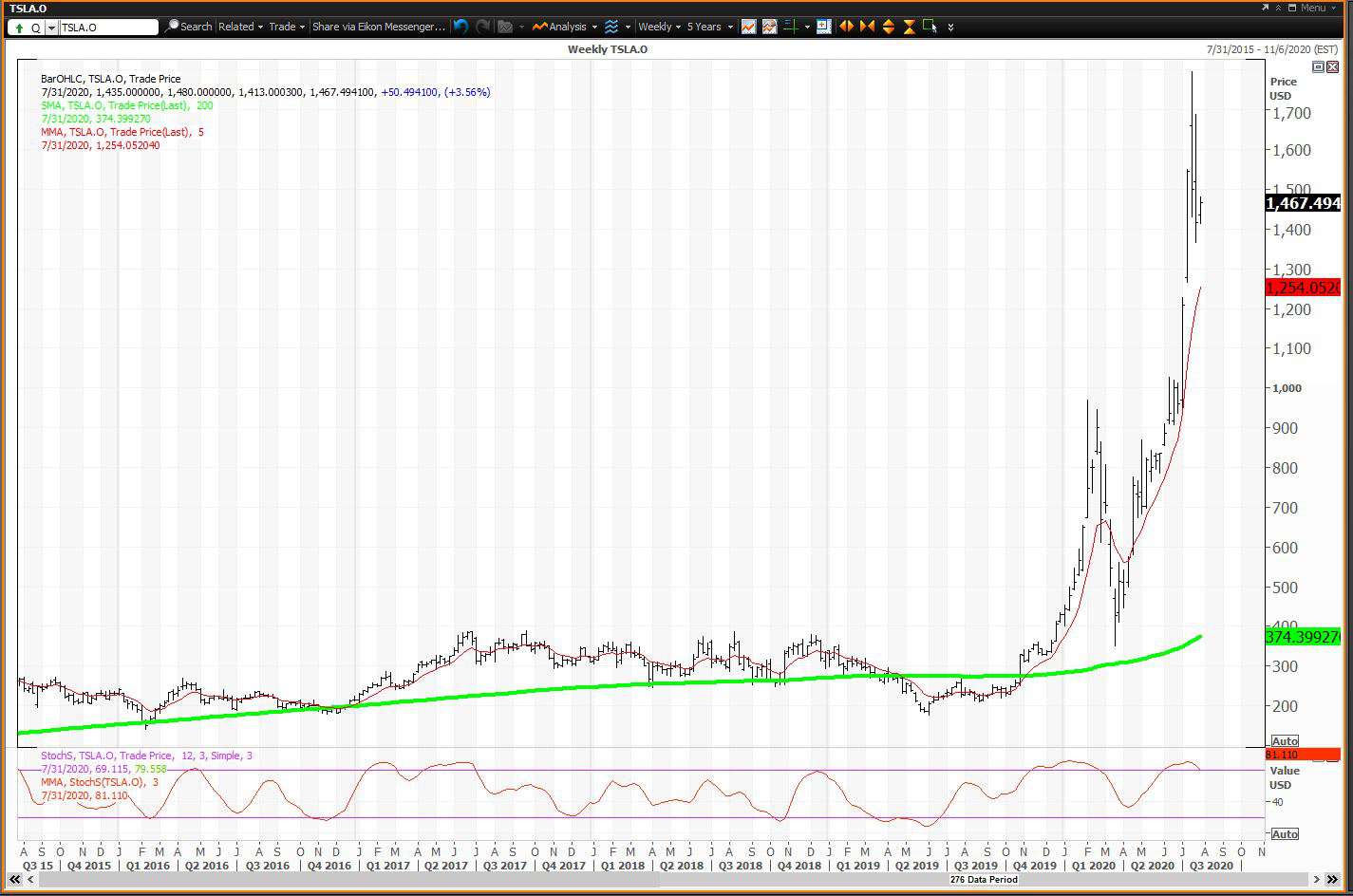Click the green SMA 200 legend text
1353x896 pixels.
(127, 105)
